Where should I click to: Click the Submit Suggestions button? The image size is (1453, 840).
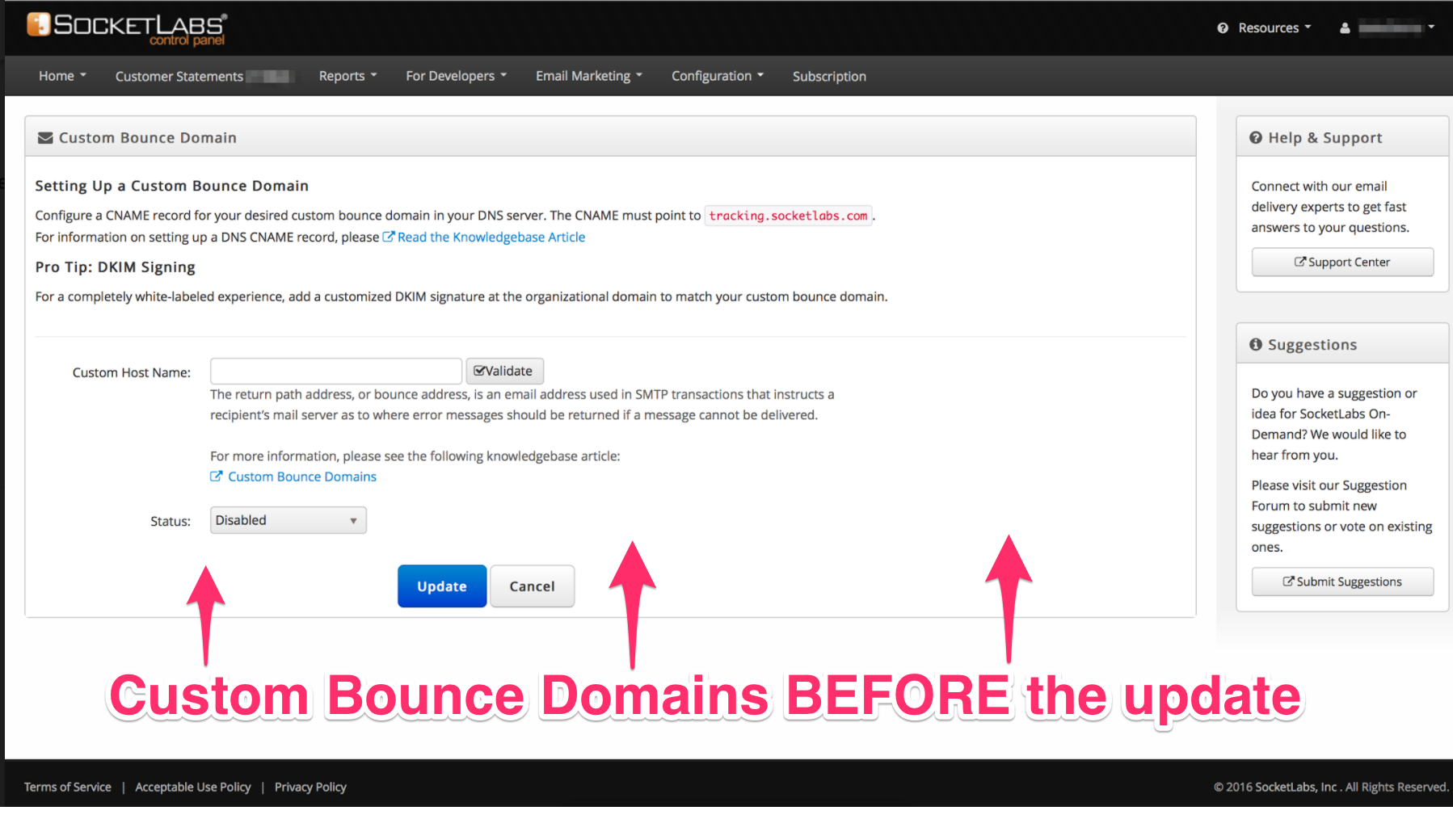pyautogui.click(x=1342, y=582)
